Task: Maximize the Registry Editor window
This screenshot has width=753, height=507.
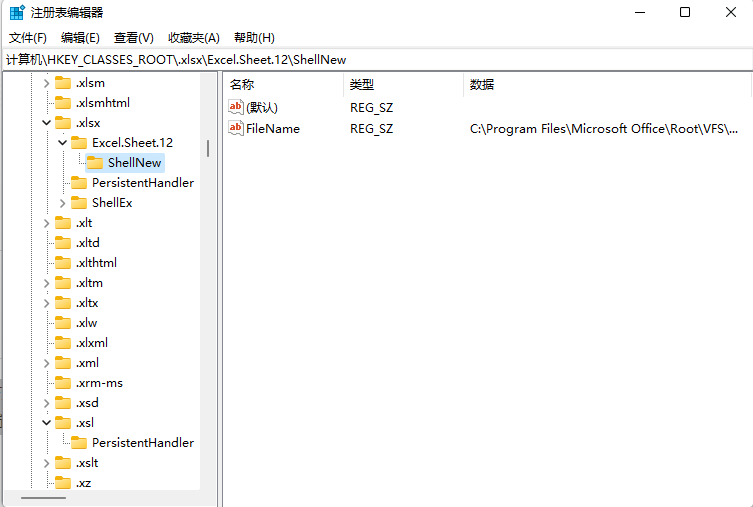Action: click(x=685, y=12)
